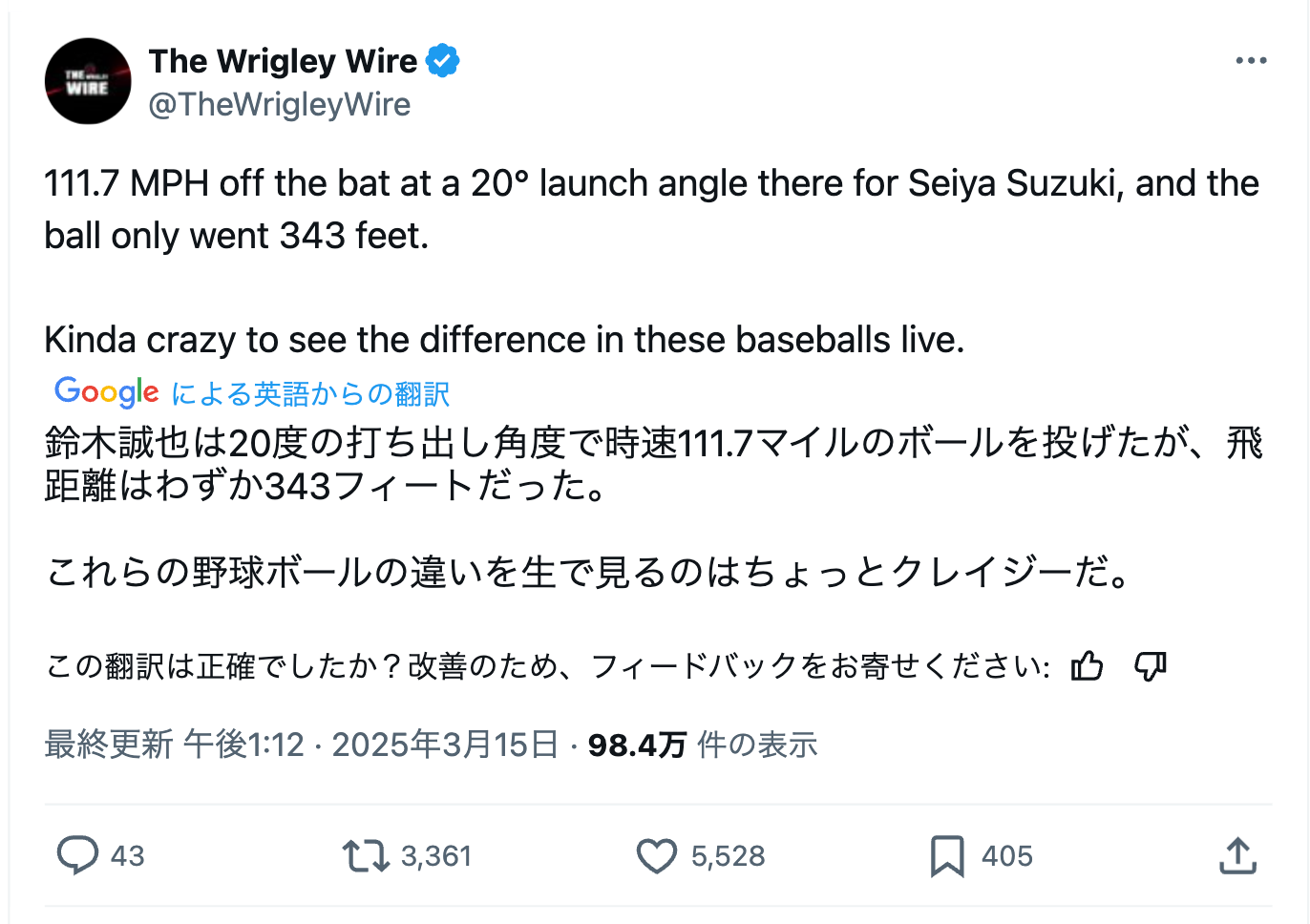Viewport: 1310px width, 924px height.
Task: Share the tweet via upload arrow icon
Action: (x=1237, y=856)
